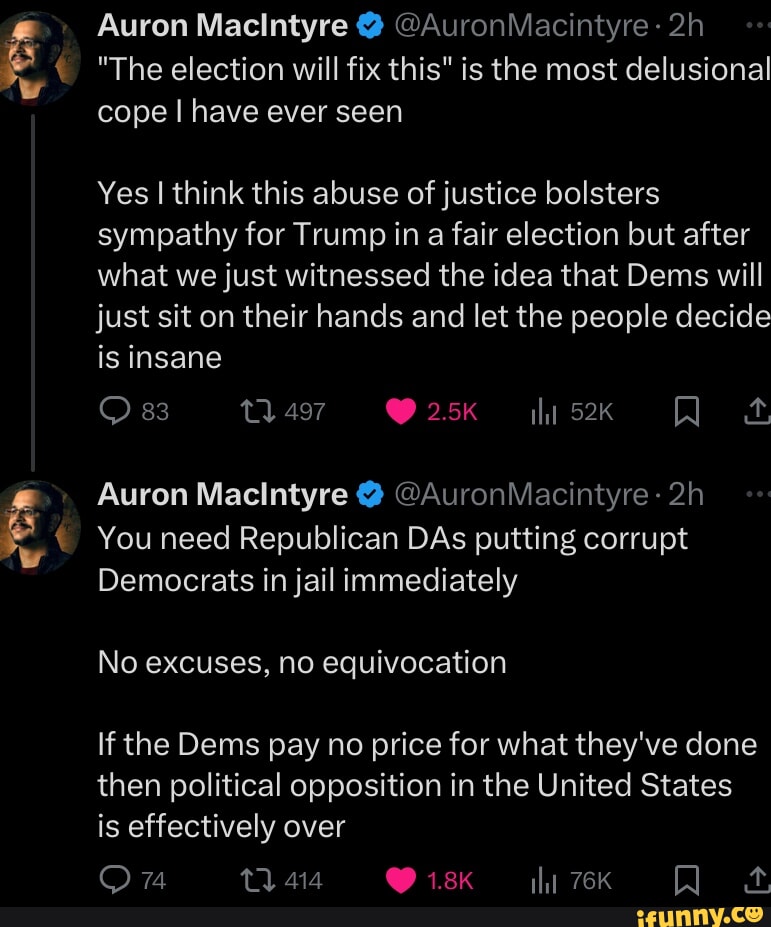
Task: Share the first tweet via share icon
Action: pyautogui.click(x=757, y=411)
